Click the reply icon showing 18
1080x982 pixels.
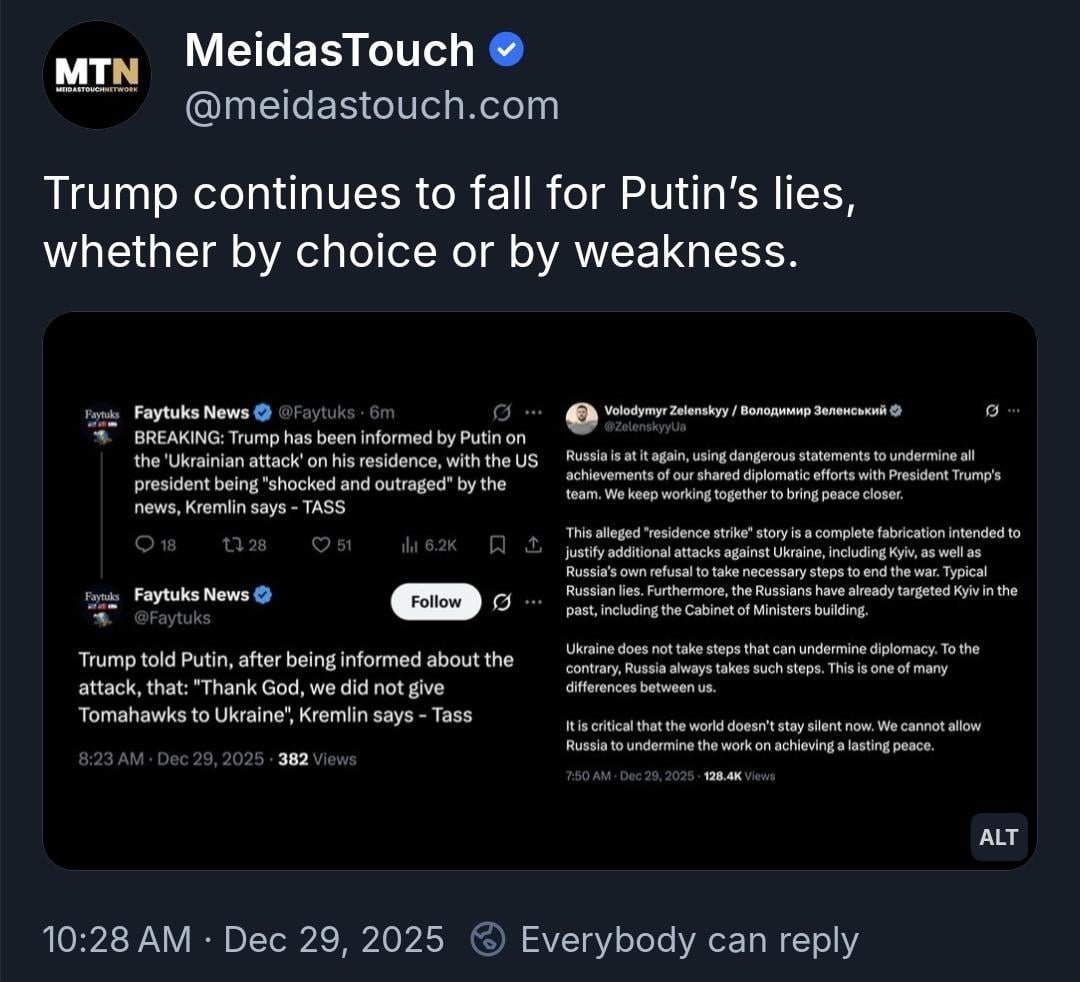(145, 544)
